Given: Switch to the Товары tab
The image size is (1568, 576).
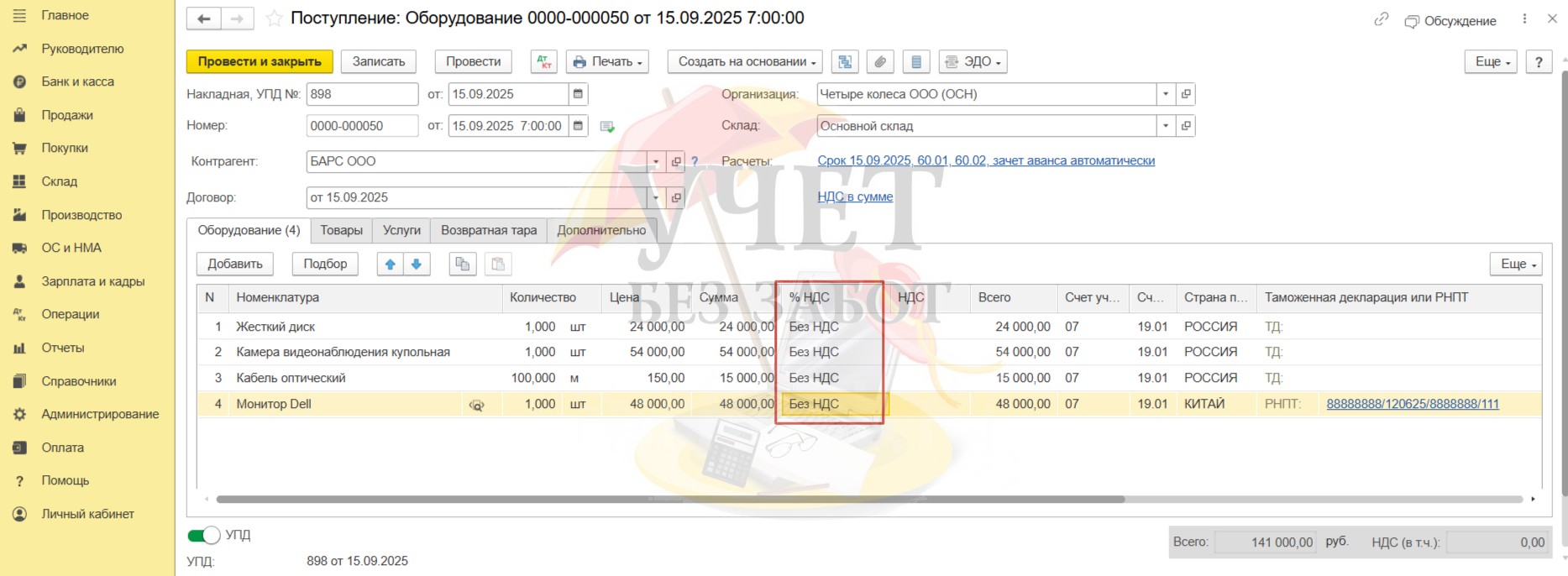Looking at the screenshot, I should [341, 230].
